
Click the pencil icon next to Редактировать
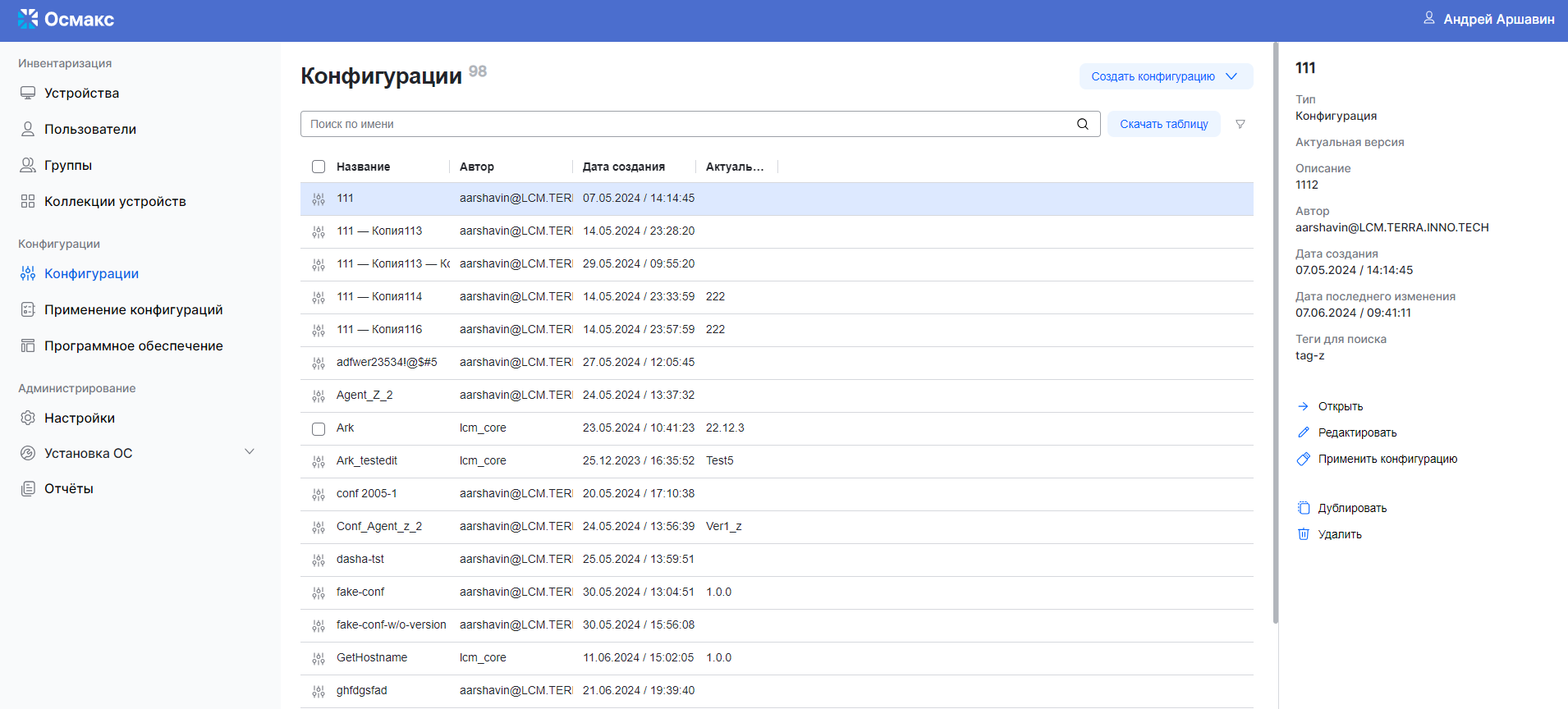click(x=1303, y=432)
